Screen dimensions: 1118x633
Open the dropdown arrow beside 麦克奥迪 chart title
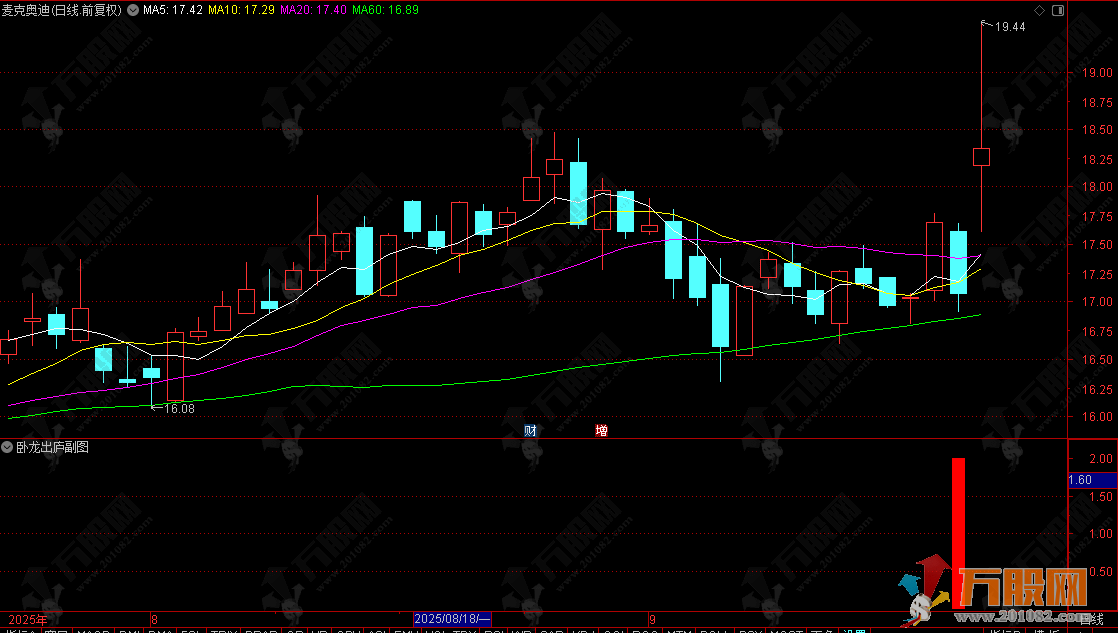tap(133, 10)
